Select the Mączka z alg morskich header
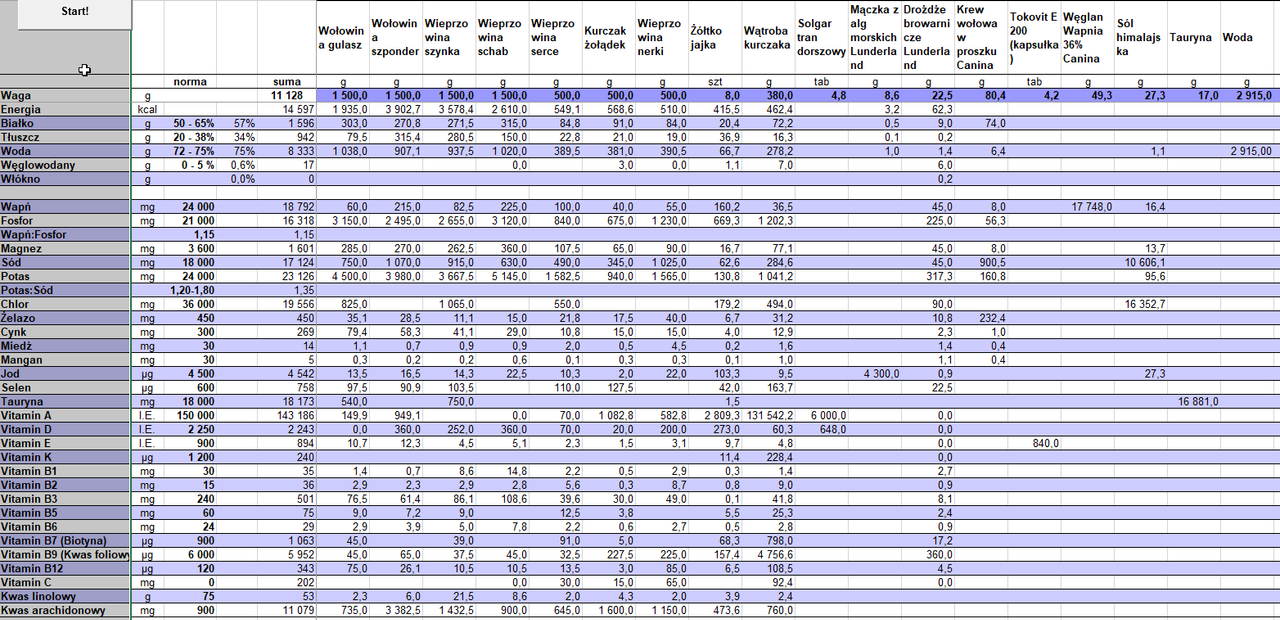The height and width of the screenshot is (620, 1280). click(873, 37)
